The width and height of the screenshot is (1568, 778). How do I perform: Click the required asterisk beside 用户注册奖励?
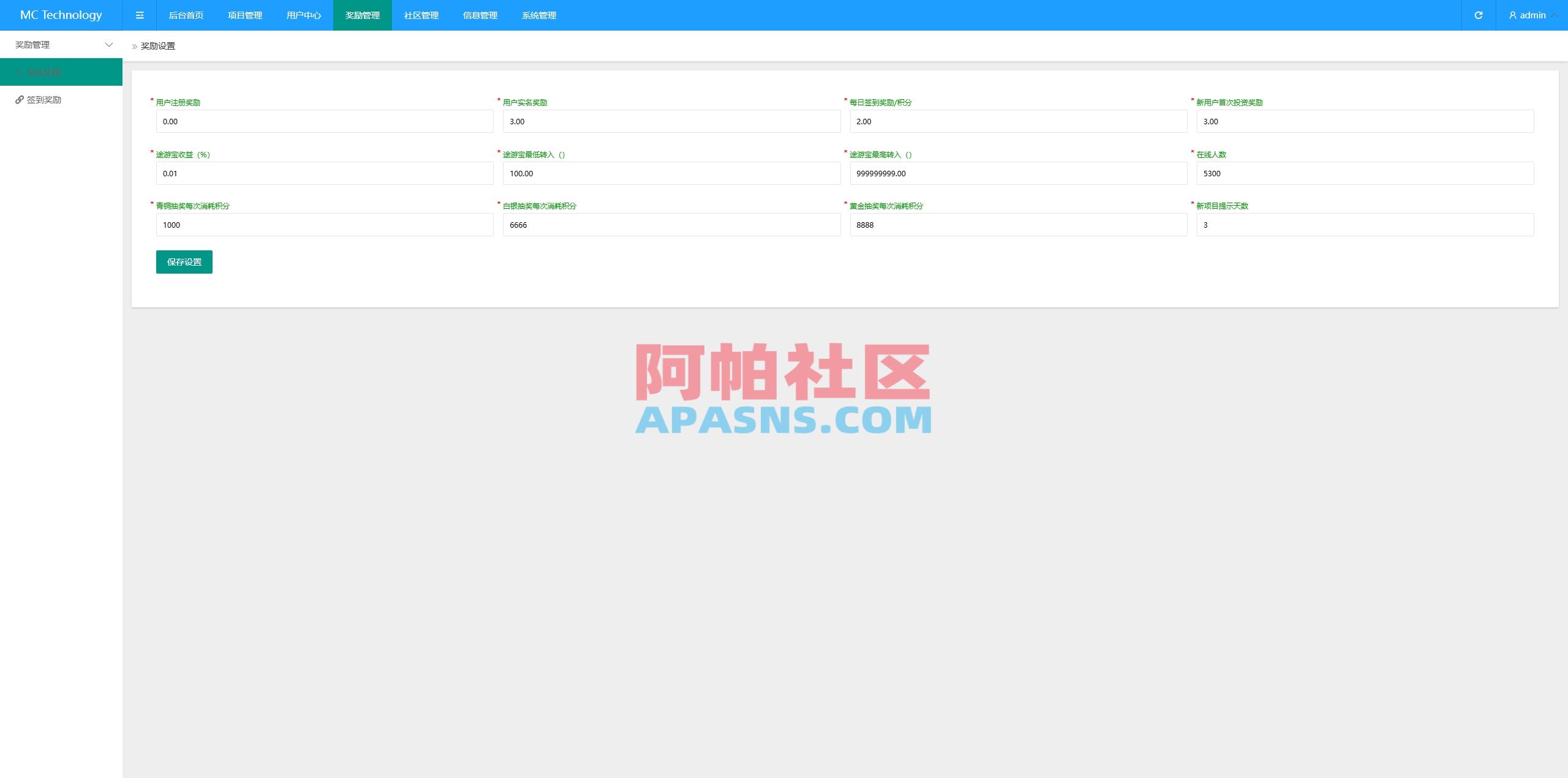(x=151, y=102)
